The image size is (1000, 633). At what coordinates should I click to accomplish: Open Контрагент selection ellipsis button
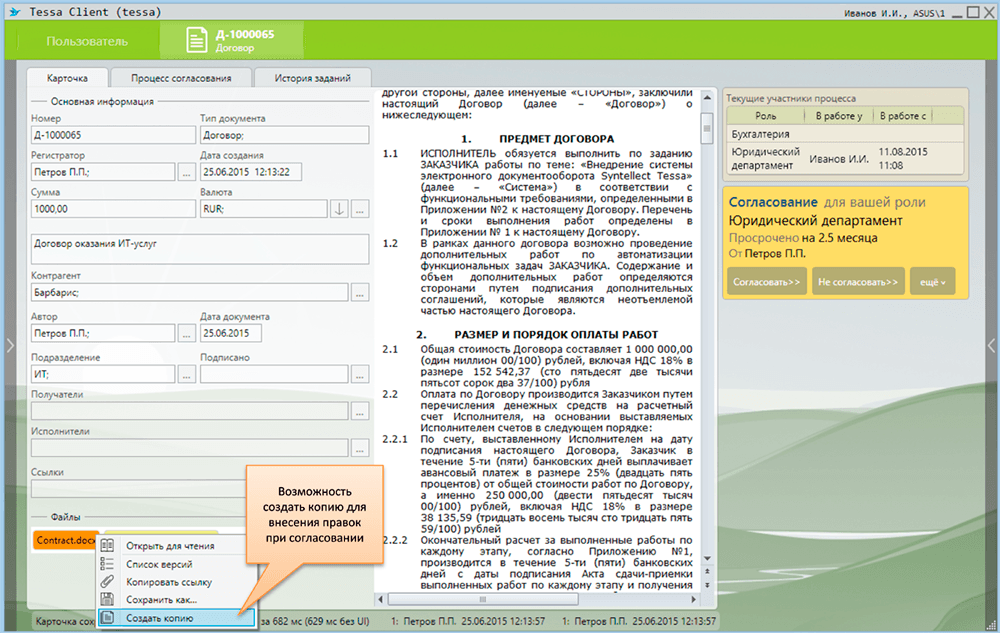[360, 293]
